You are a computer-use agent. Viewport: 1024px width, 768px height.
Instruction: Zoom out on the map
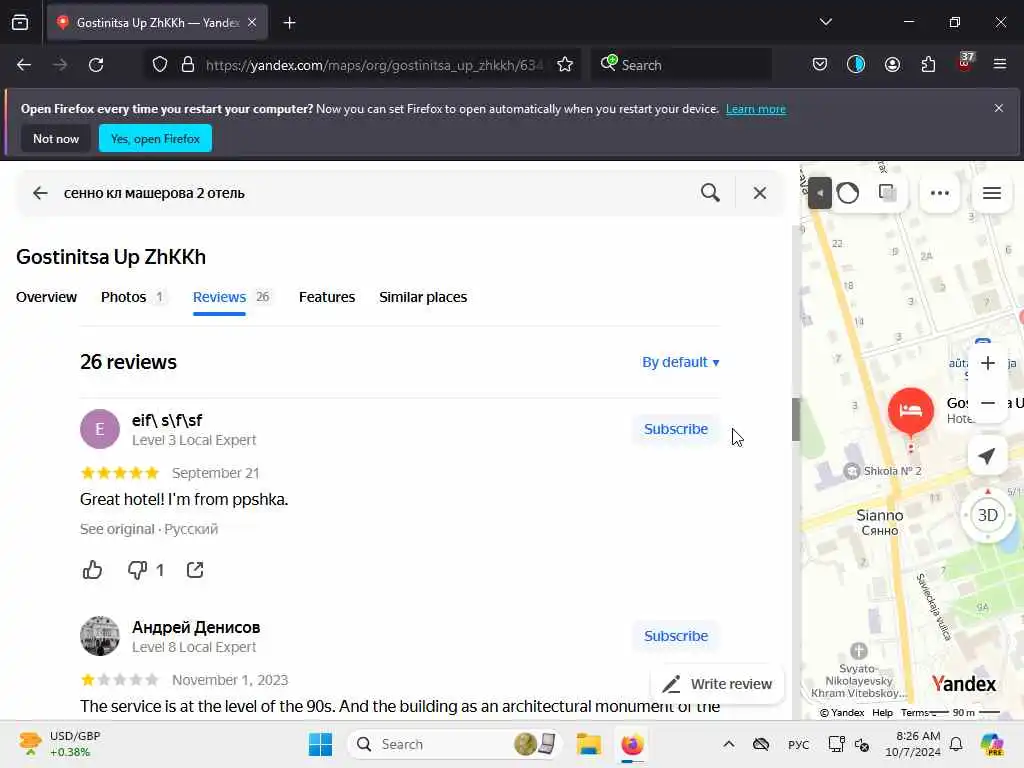[987, 403]
